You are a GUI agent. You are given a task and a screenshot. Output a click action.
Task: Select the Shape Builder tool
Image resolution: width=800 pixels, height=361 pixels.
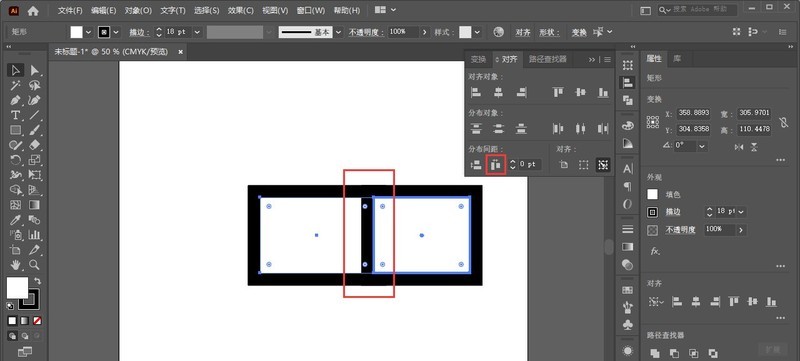pyautogui.click(x=16, y=190)
